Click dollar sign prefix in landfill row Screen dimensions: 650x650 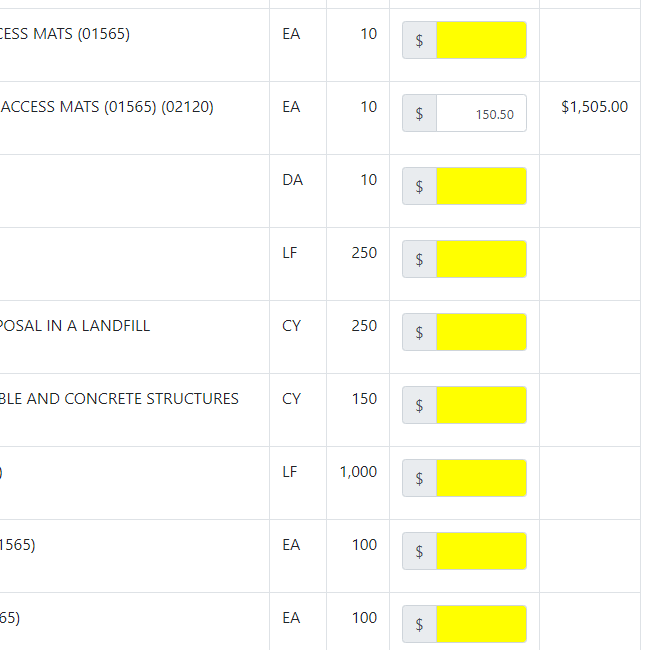point(420,332)
